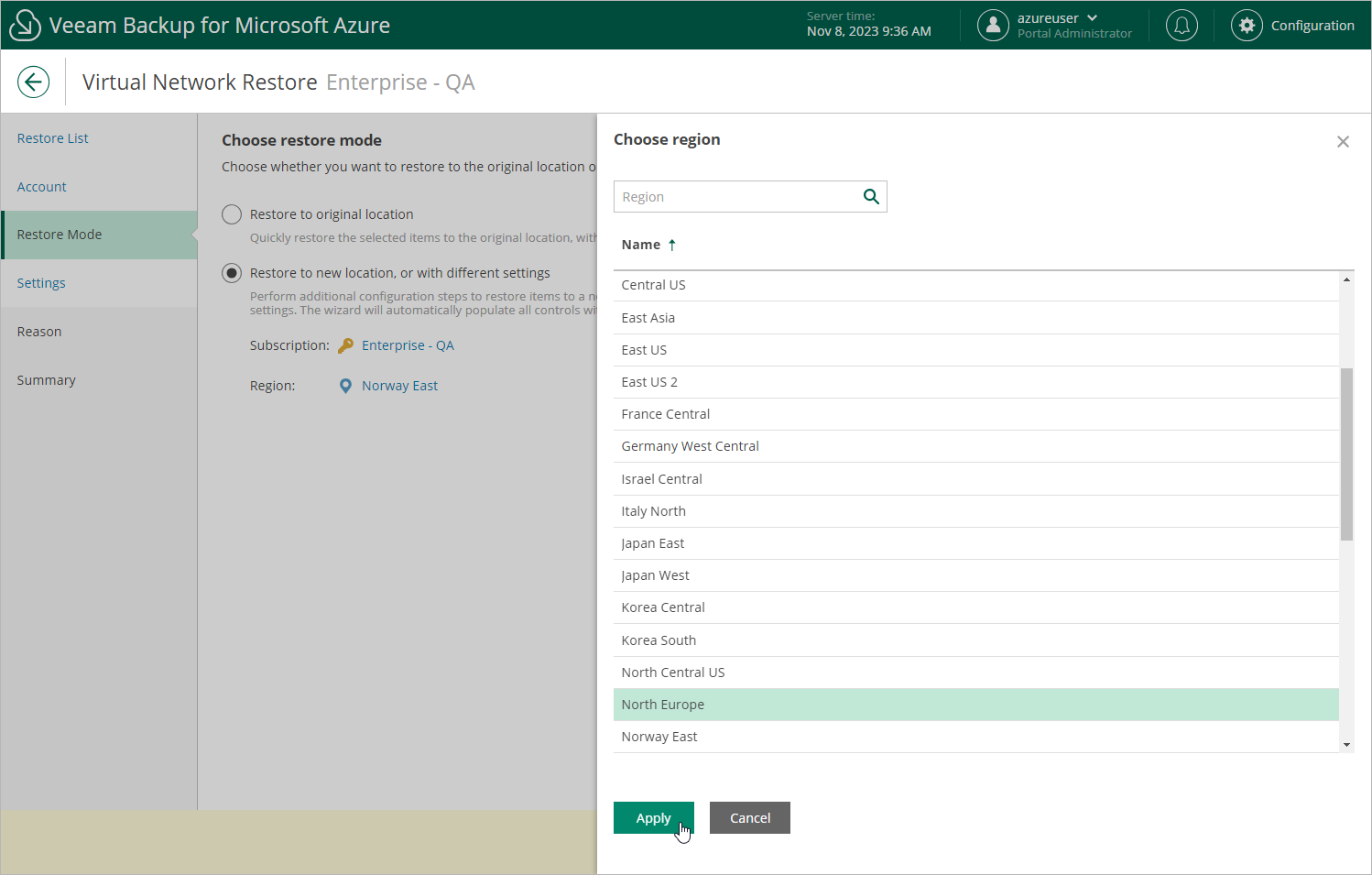This screenshot has height=875, width=1372.
Task: Sort by Name column header
Action: (641, 245)
